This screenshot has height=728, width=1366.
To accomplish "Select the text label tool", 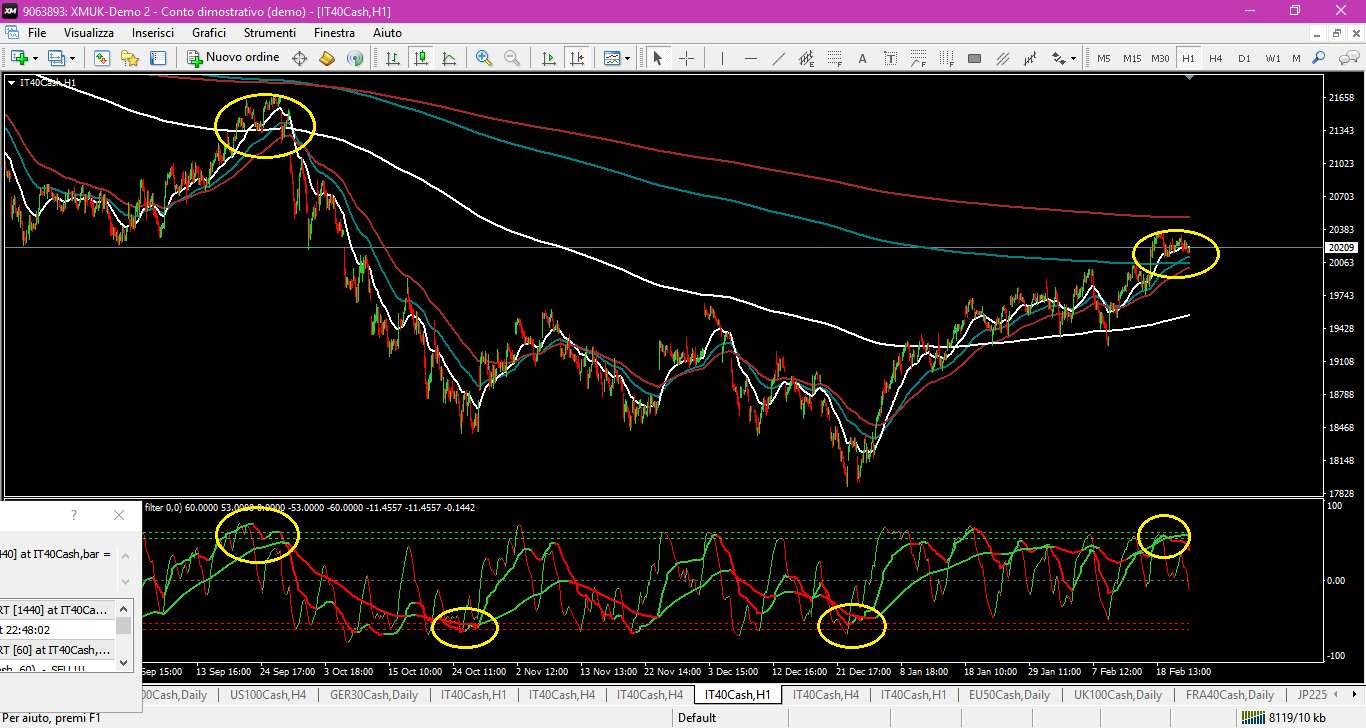I will (x=890, y=58).
